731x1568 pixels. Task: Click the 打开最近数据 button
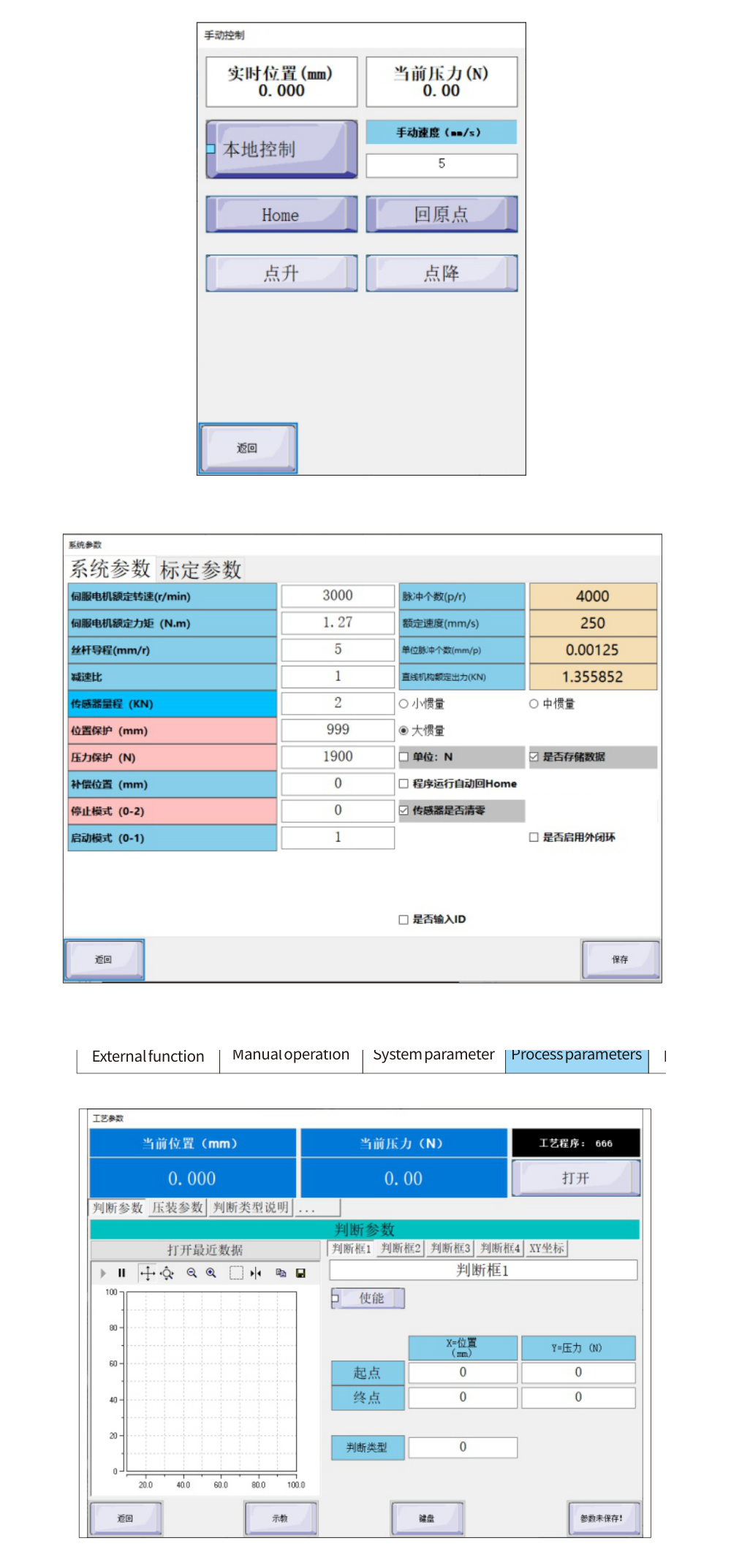click(x=205, y=1250)
